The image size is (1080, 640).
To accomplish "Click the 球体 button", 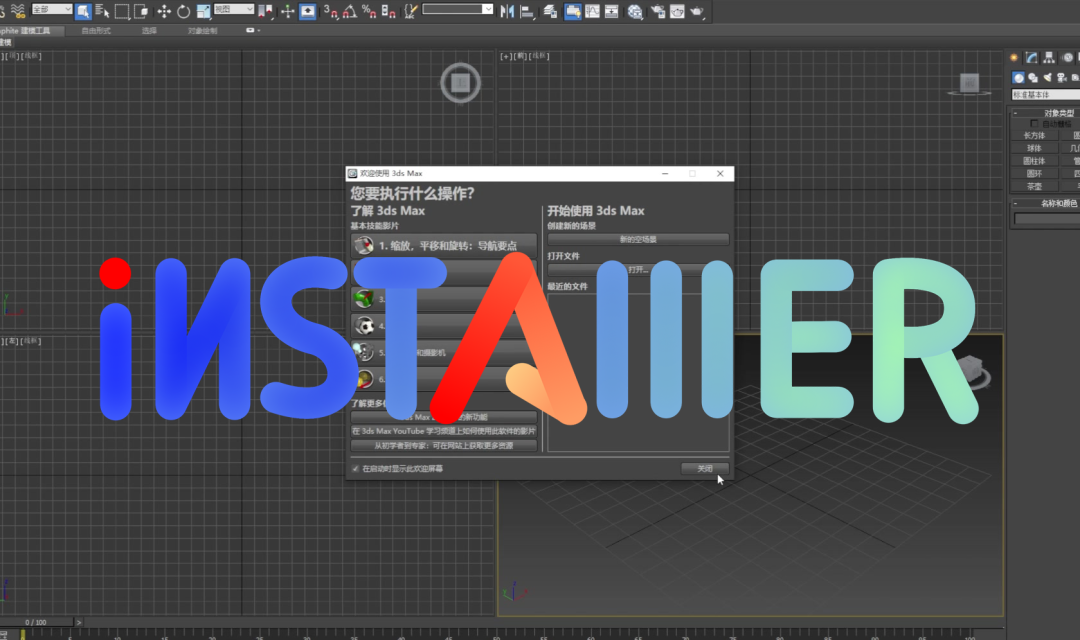I will point(1035,148).
